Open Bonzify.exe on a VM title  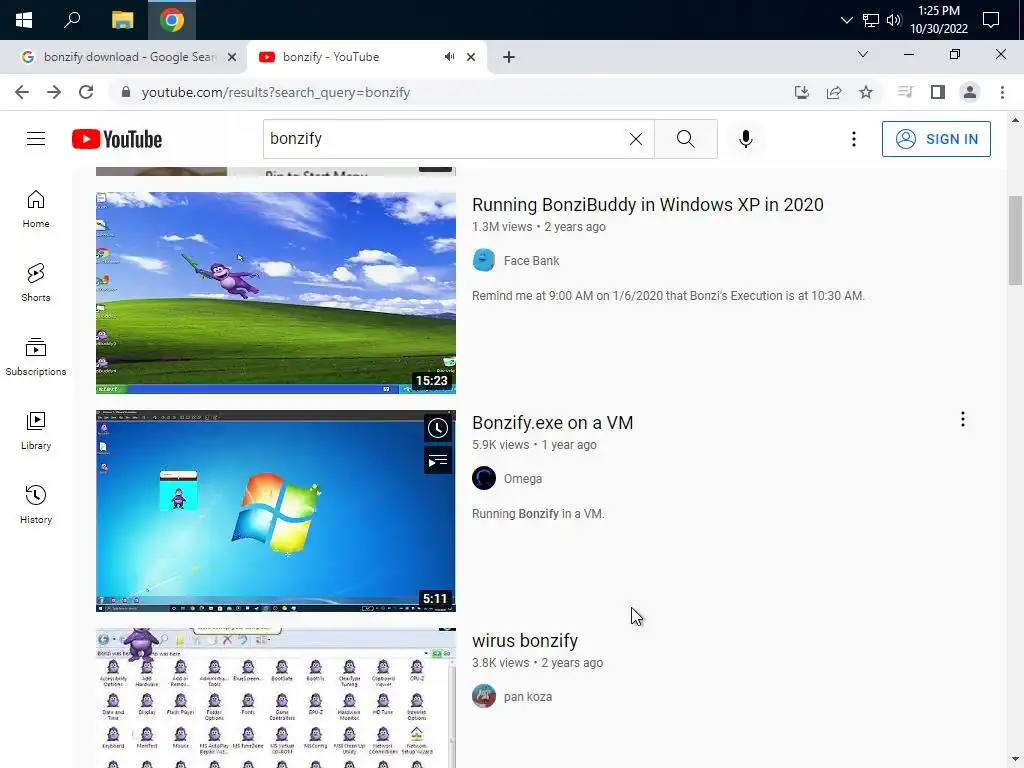point(552,423)
